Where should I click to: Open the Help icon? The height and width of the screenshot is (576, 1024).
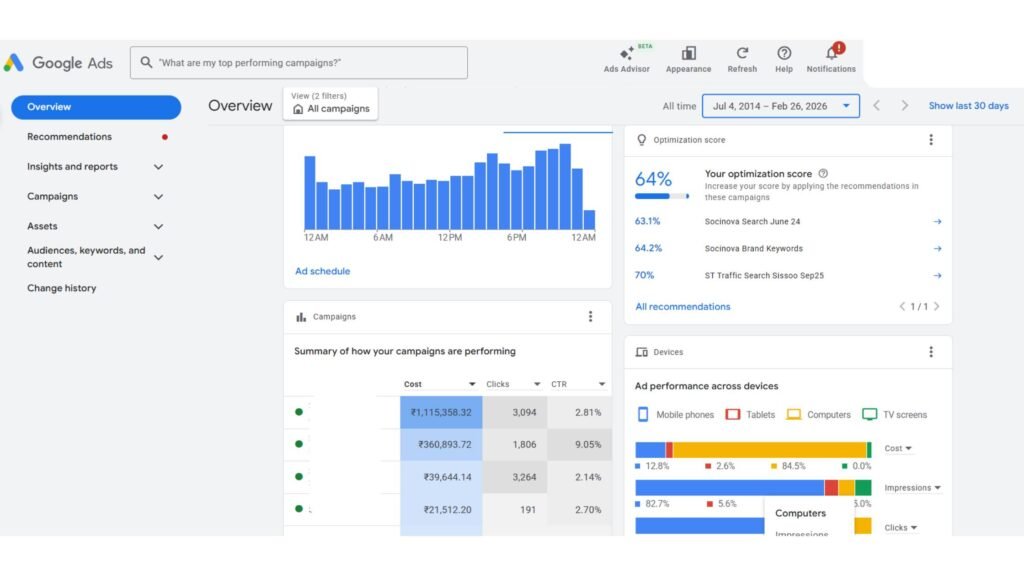tap(784, 55)
